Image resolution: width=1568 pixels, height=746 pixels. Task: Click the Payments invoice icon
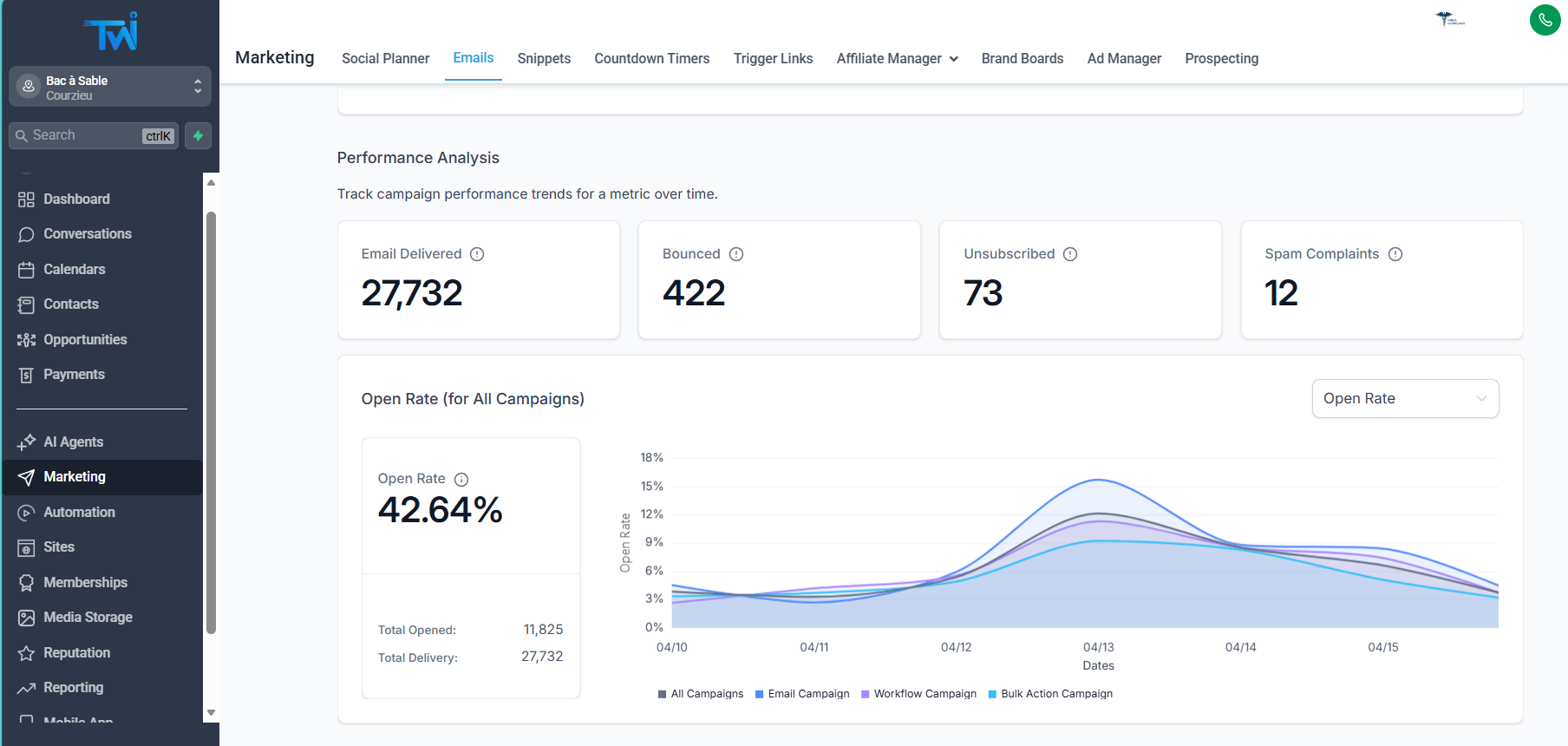26,375
